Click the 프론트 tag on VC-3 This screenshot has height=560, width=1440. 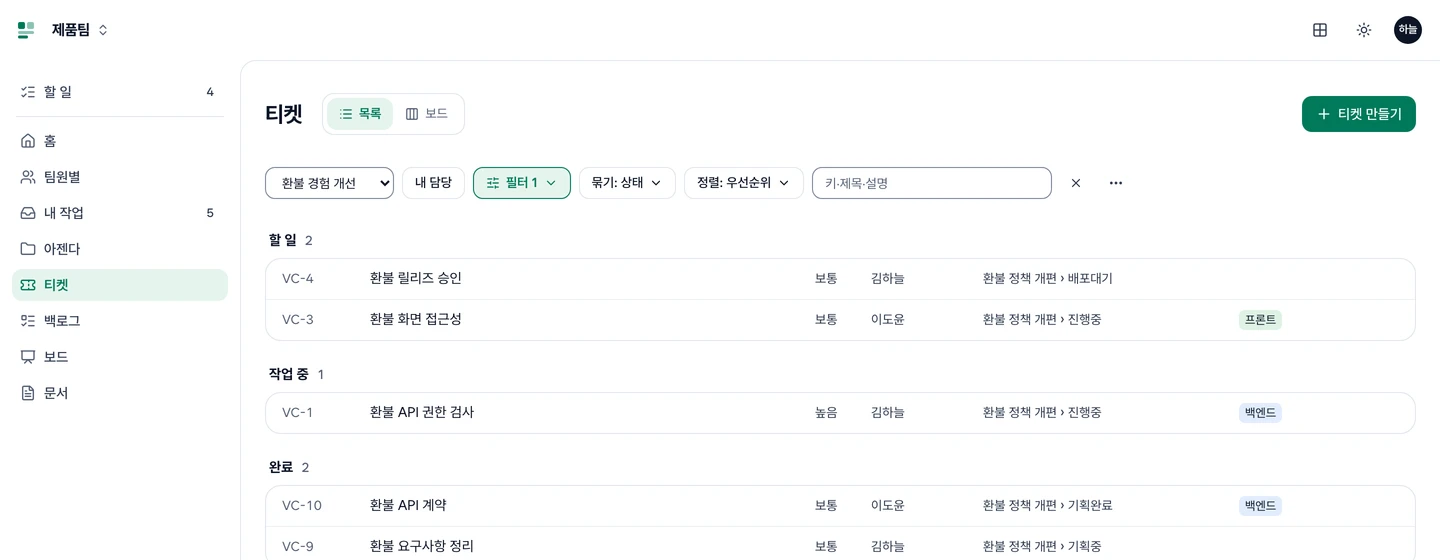pos(1260,320)
